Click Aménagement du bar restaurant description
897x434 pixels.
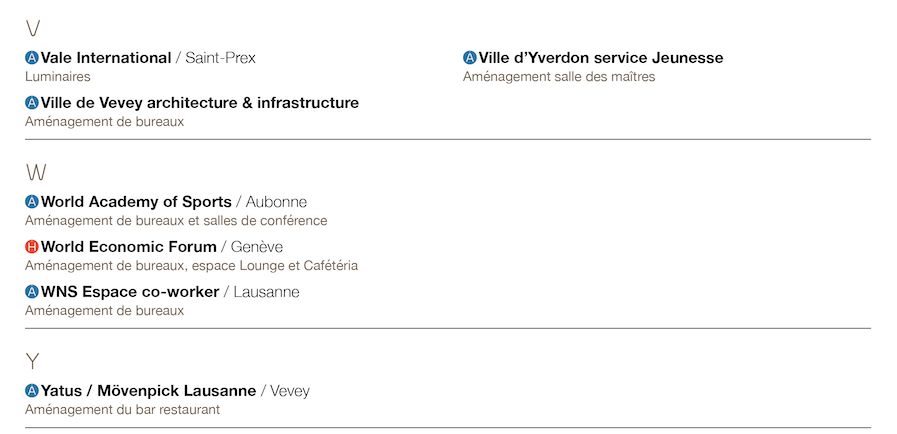pyautogui.click(x=122, y=410)
